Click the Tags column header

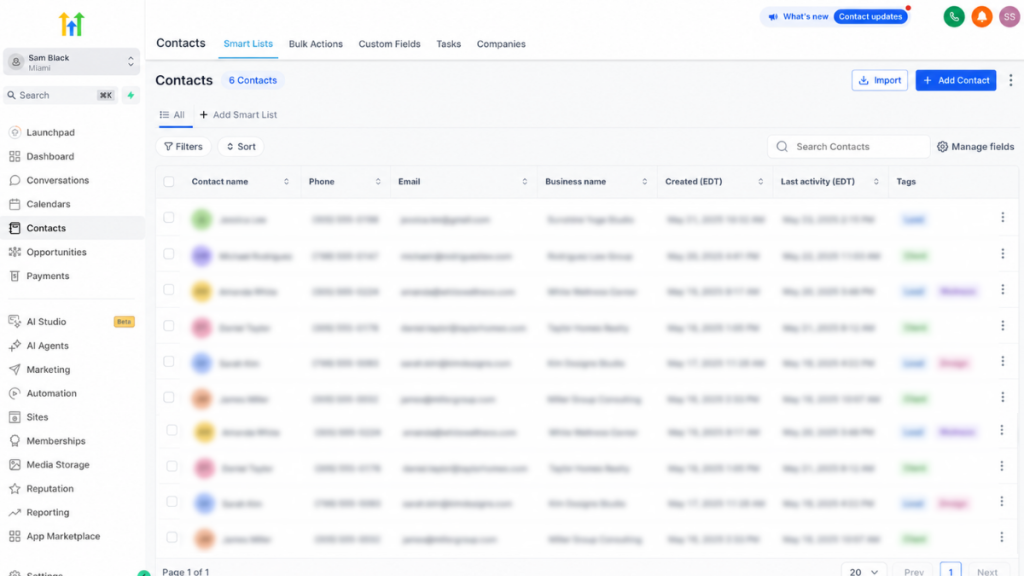click(x=906, y=182)
